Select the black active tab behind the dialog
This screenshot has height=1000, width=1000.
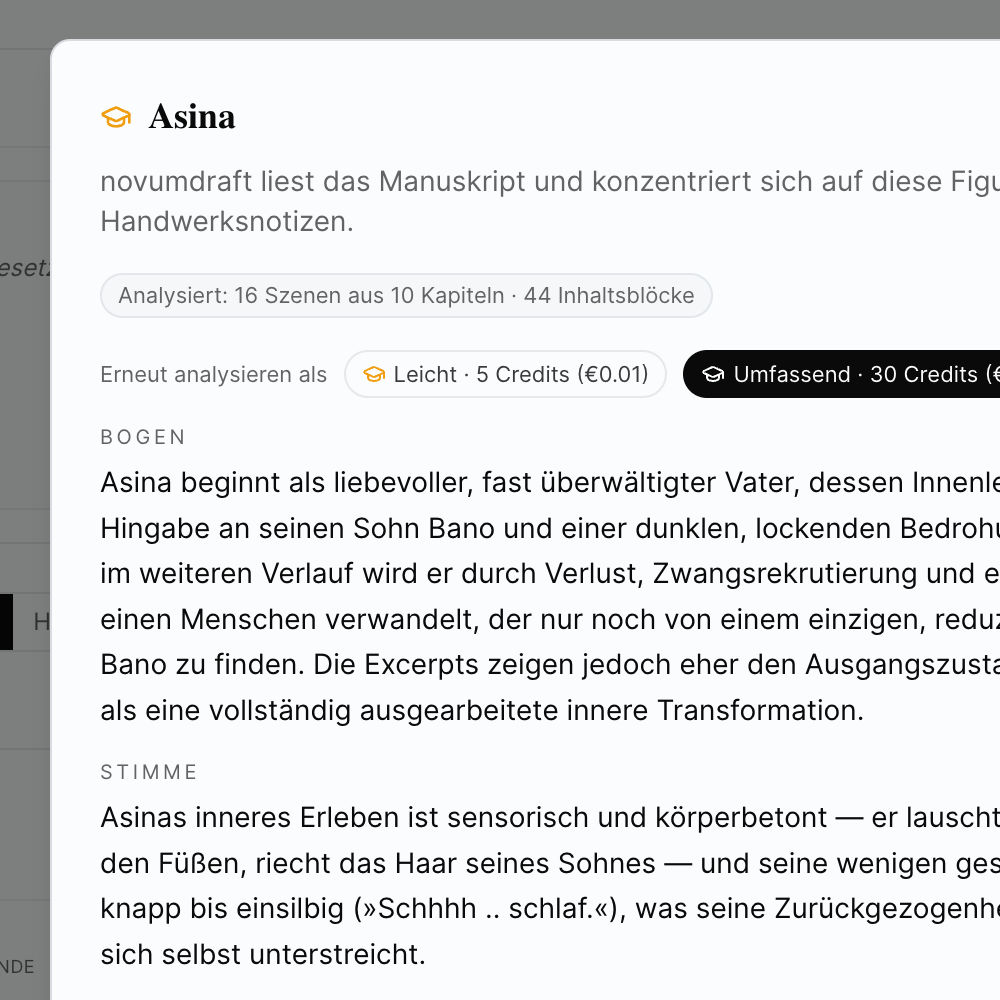6,622
